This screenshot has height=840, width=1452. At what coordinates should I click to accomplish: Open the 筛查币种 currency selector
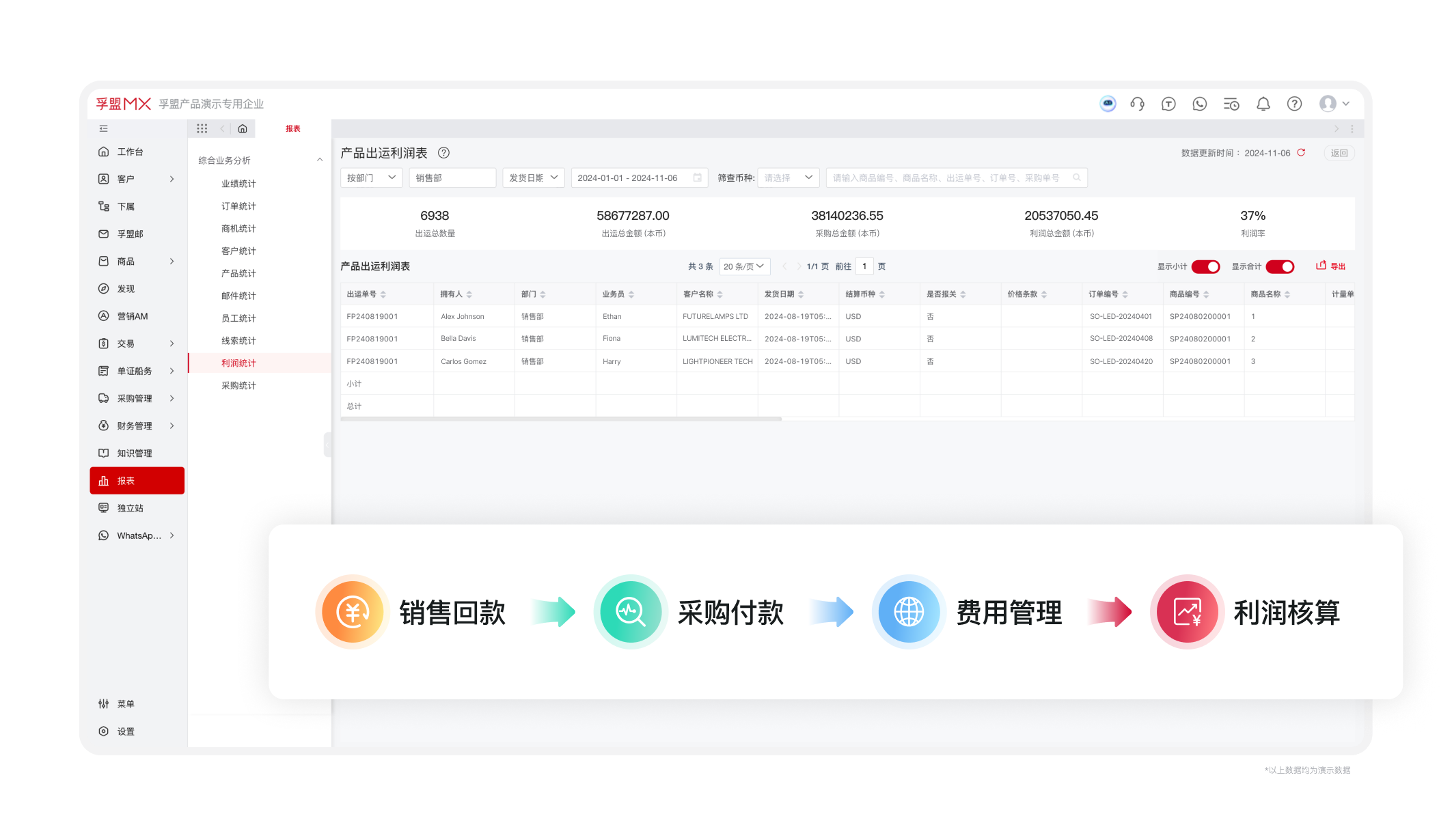(x=787, y=177)
